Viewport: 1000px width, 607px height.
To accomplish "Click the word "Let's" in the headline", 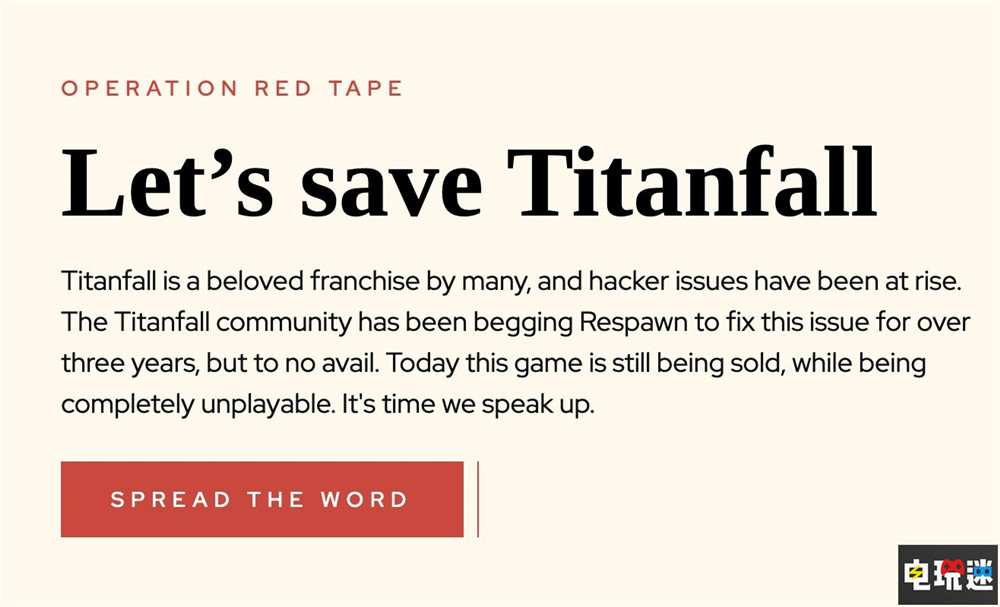I will coord(168,182).
